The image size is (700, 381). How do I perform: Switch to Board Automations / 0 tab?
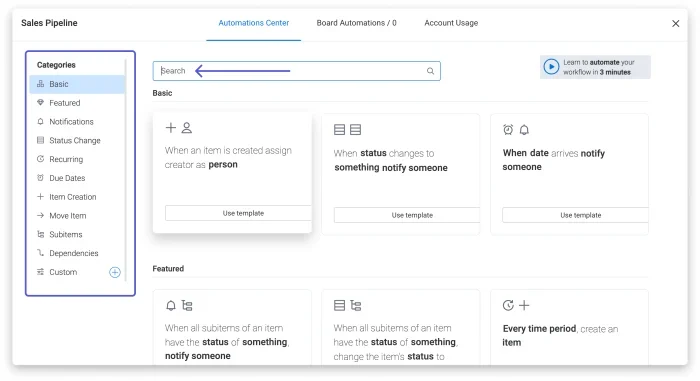356,23
